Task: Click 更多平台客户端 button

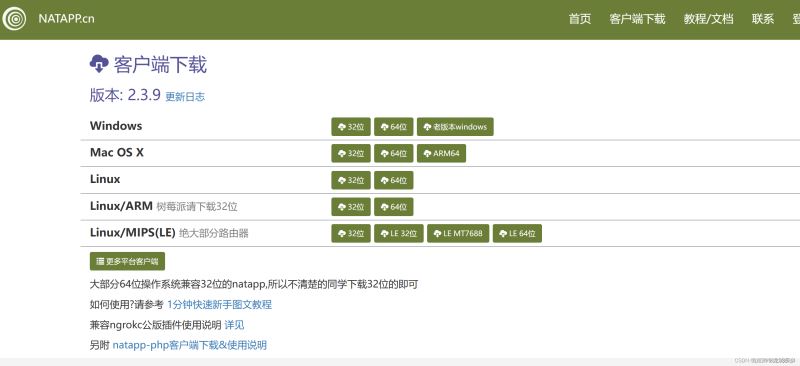Action: [x=127, y=261]
